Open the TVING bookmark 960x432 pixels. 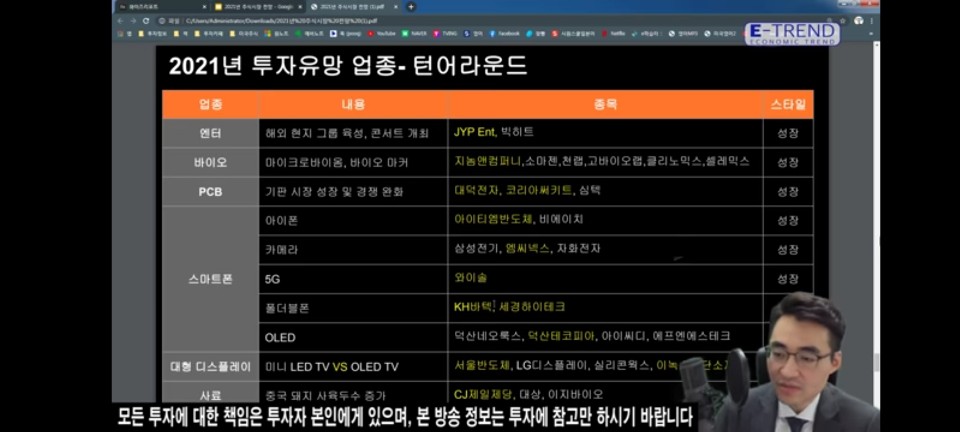(x=445, y=33)
